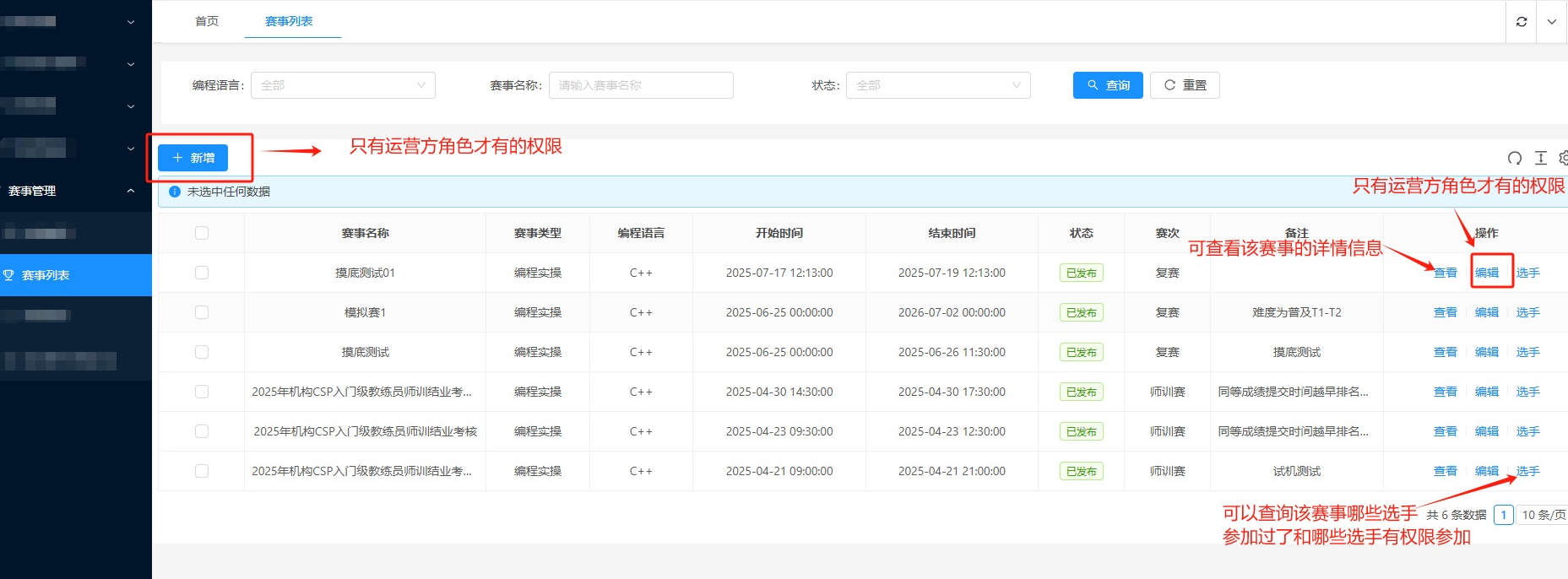Open the table row density icon

(1541, 158)
